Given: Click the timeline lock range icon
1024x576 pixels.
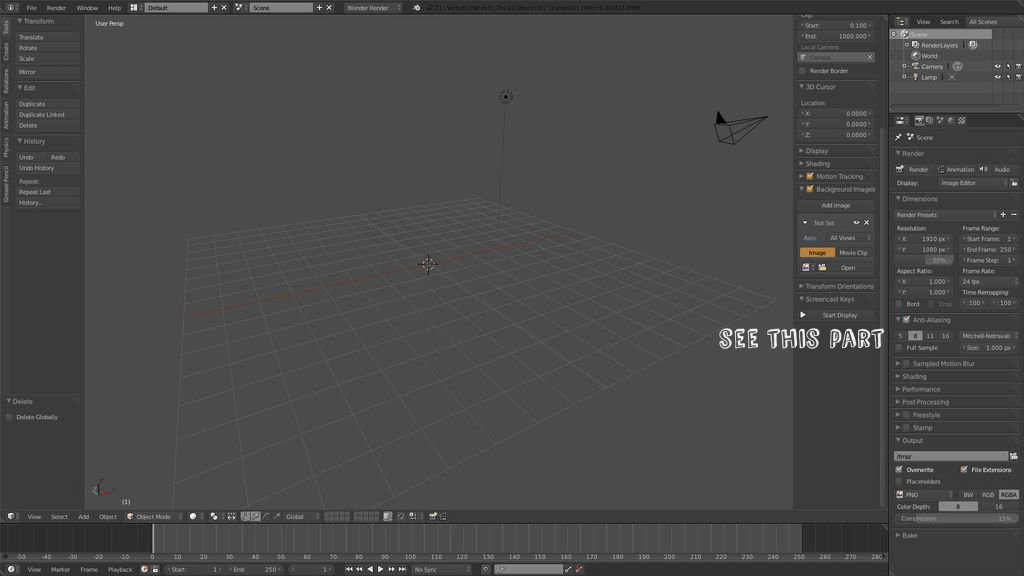Looking at the screenshot, I should coord(155,569).
